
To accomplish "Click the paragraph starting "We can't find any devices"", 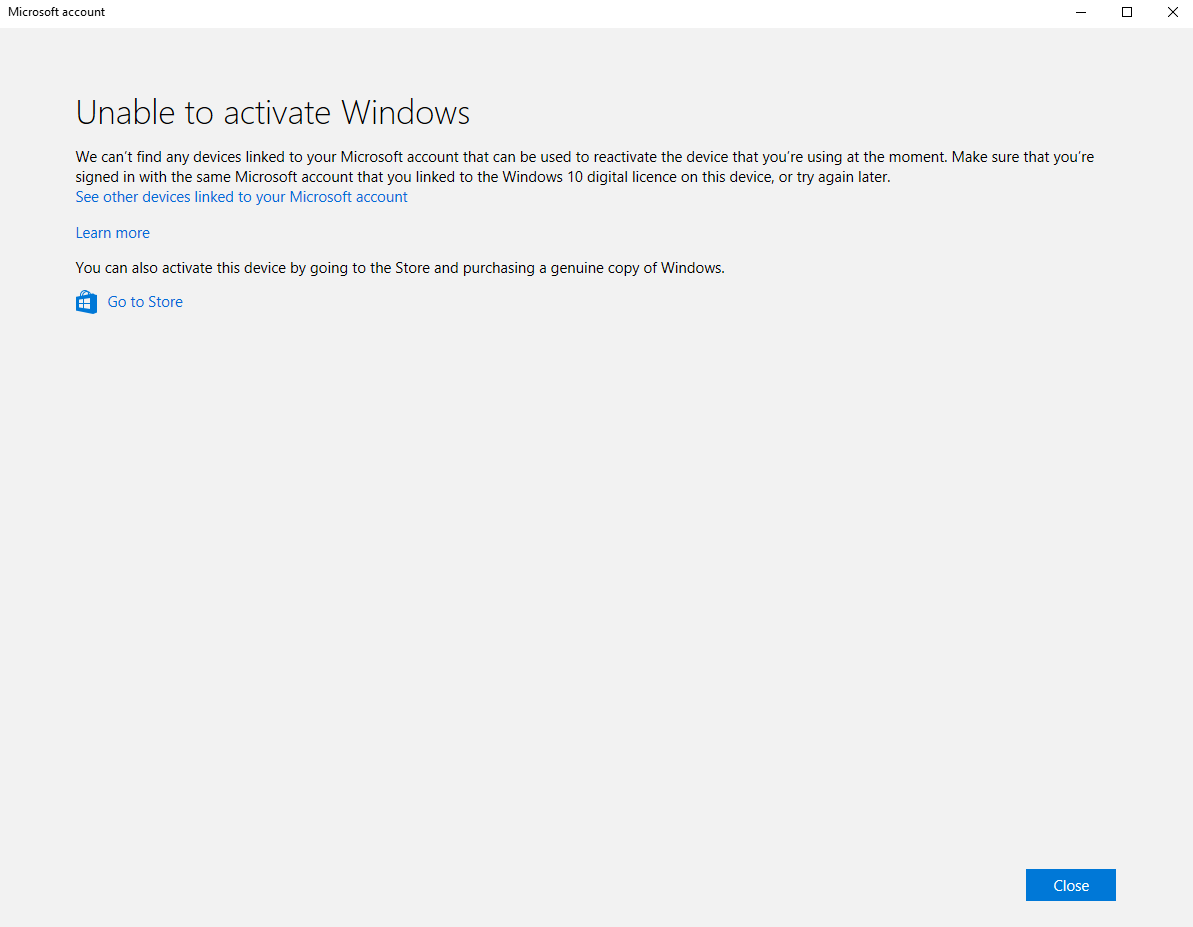I will (x=584, y=167).
